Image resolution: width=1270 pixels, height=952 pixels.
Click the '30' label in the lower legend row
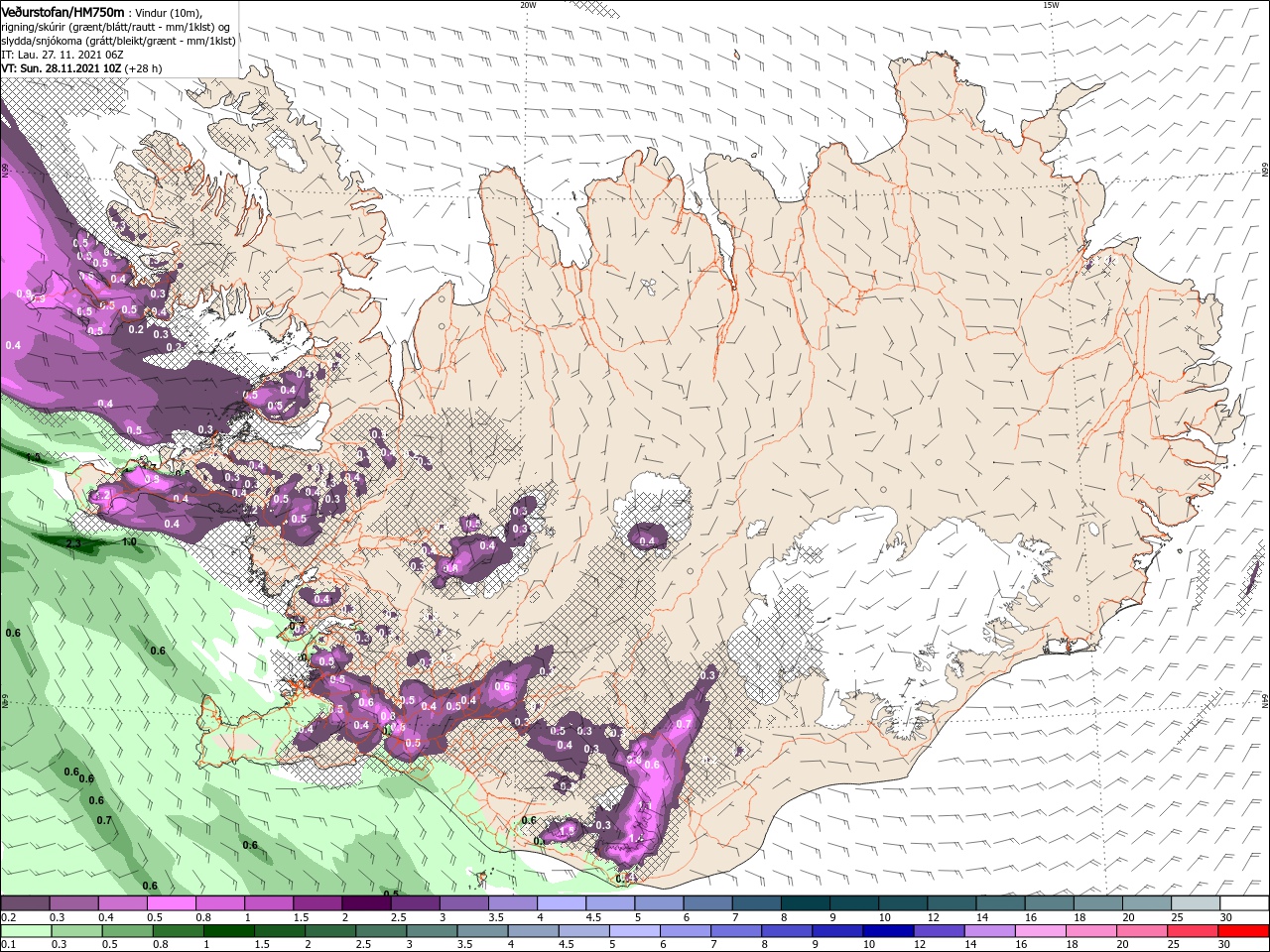click(x=1224, y=944)
